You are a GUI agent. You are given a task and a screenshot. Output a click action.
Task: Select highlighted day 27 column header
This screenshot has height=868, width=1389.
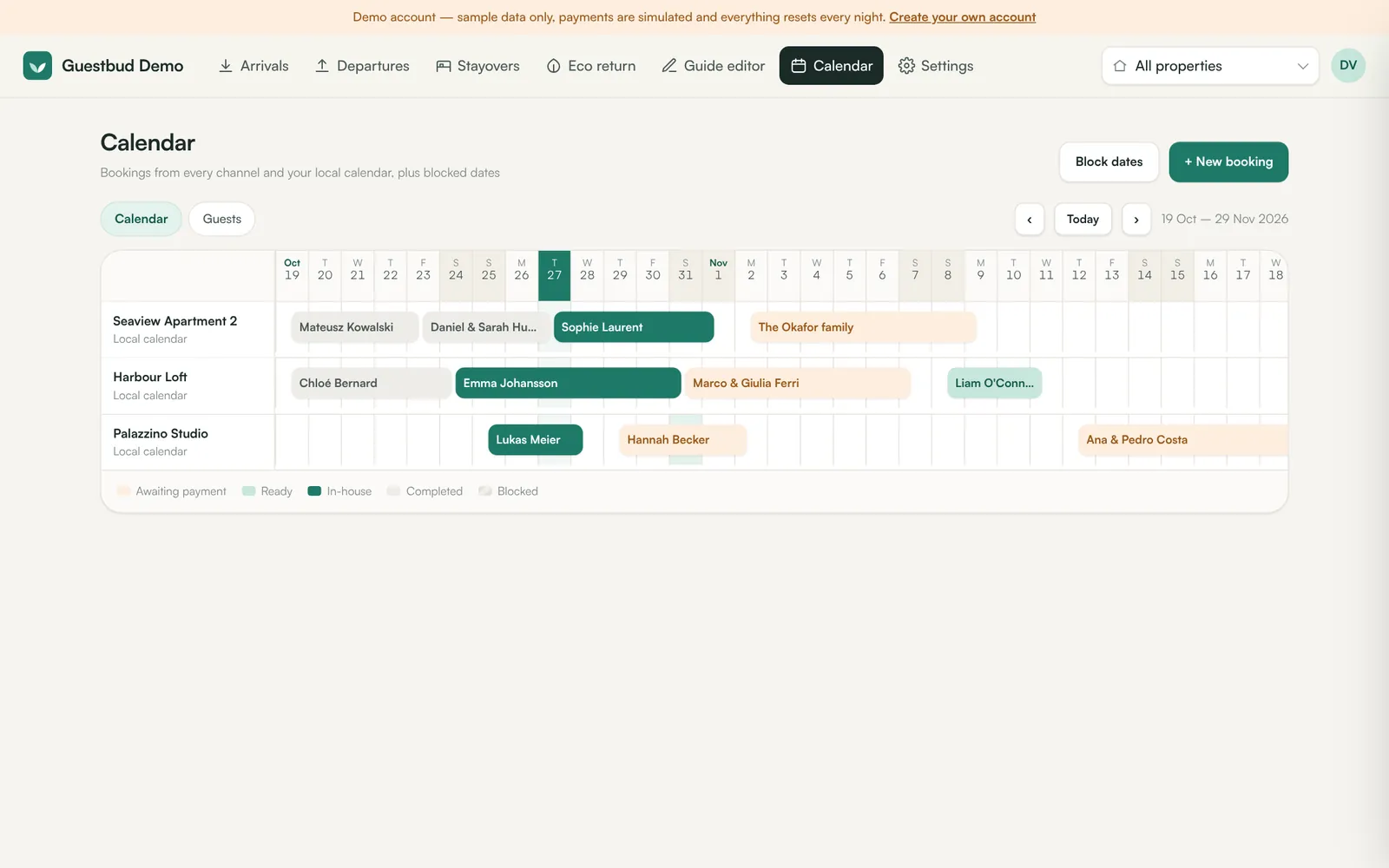[x=554, y=275]
